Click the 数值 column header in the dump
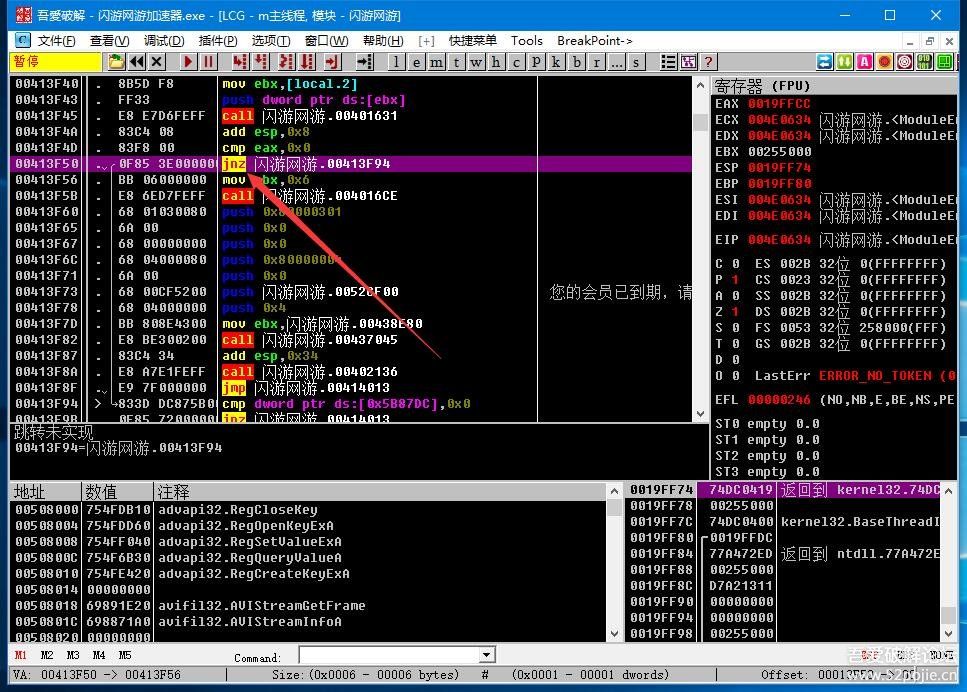This screenshot has height=692, width=967. pyautogui.click(x=117, y=492)
